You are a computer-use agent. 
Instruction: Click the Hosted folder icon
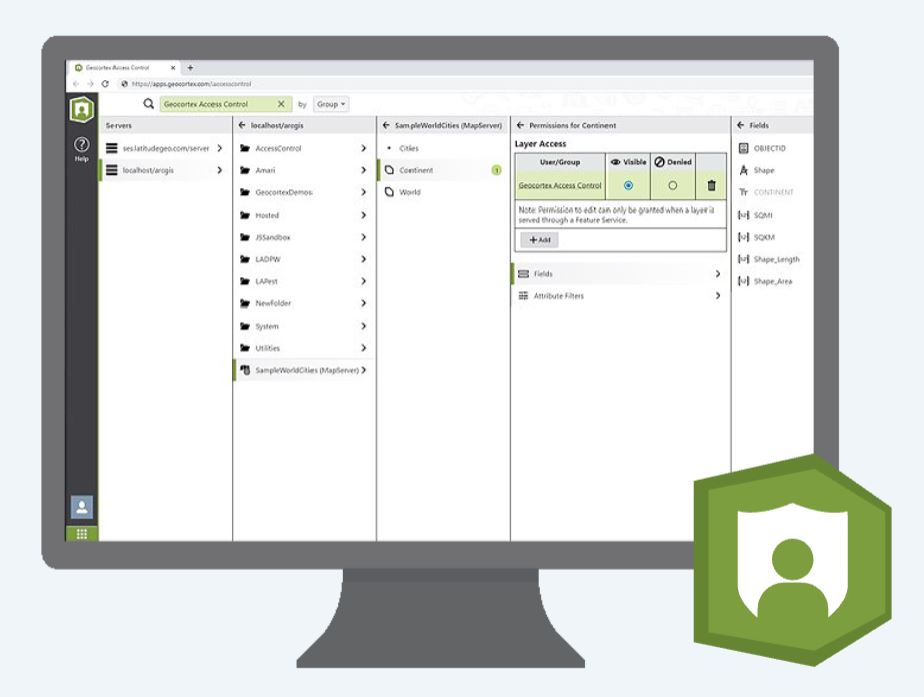(x=245, y=215)
